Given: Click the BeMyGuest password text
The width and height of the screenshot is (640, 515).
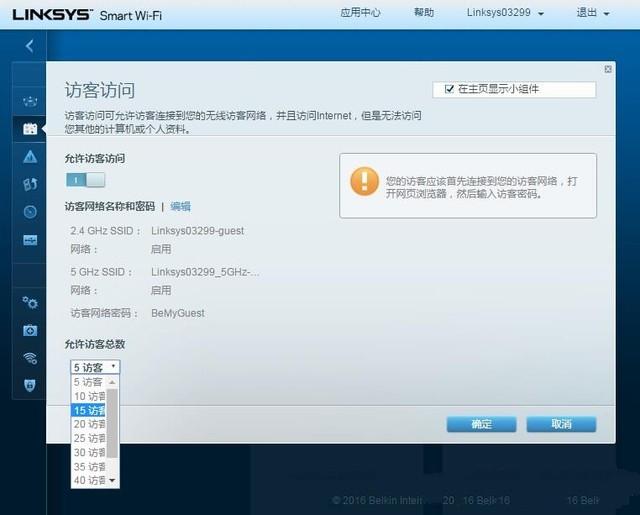Looking at the screenshot, I should click(178, 313).
